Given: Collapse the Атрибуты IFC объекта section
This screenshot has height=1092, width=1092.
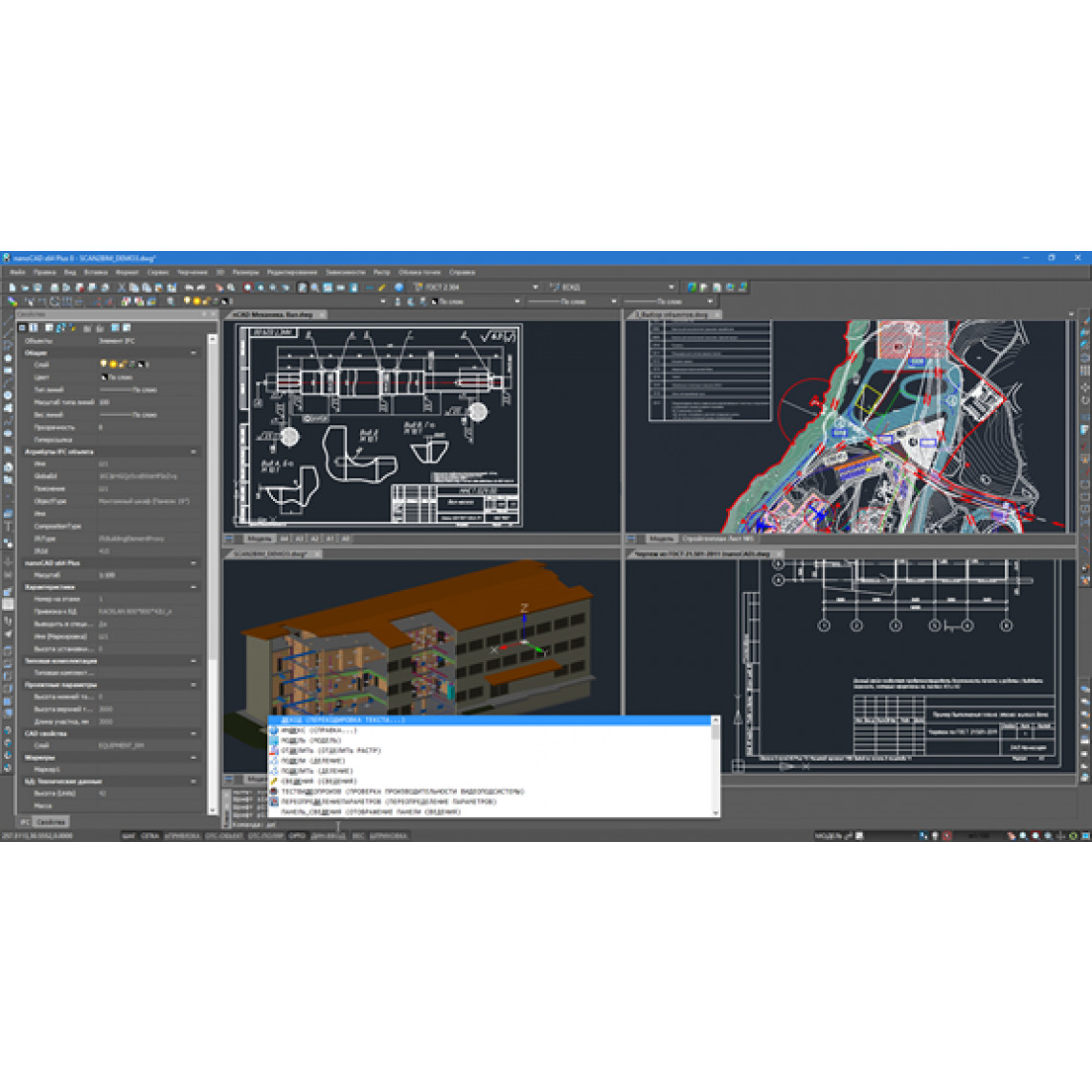Looking at the screenshot, I should point(193,451).
